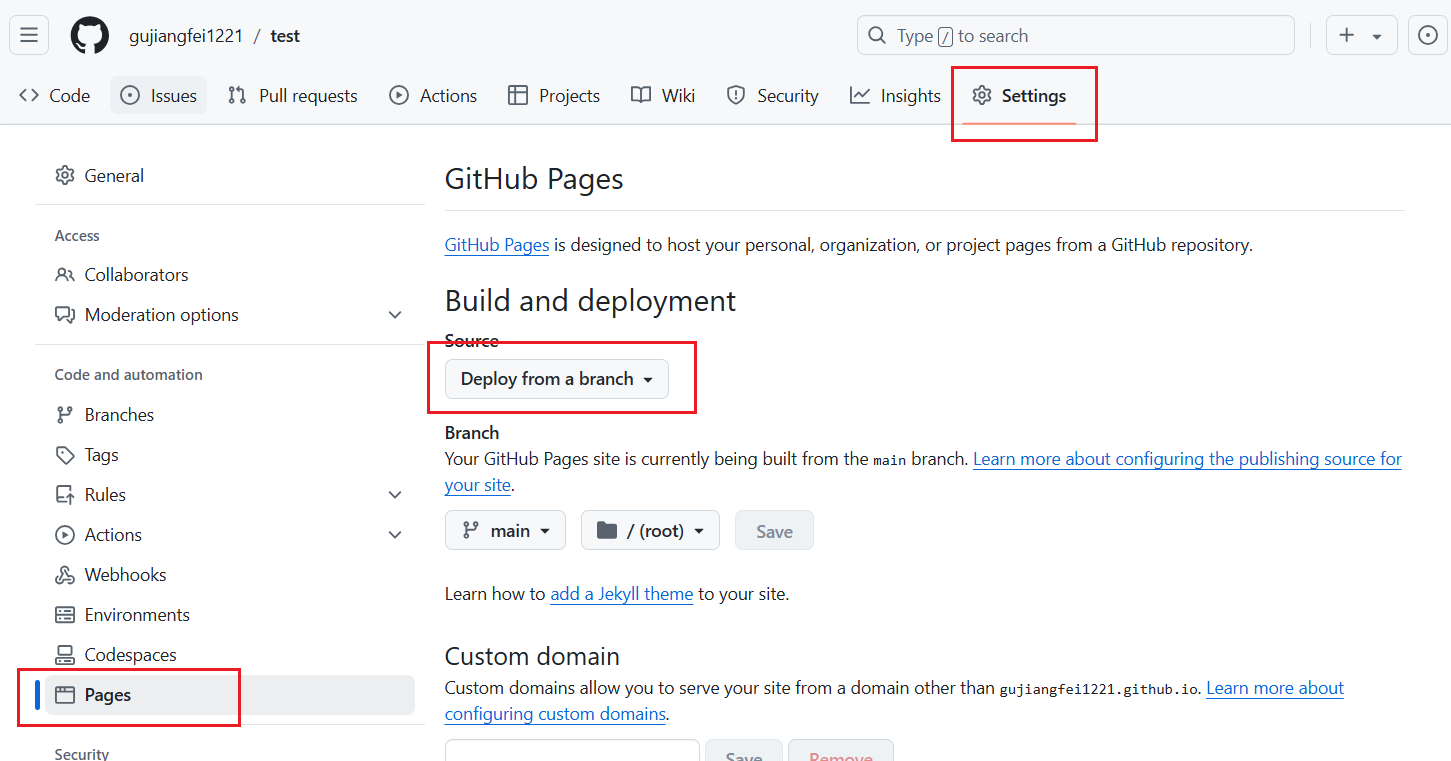The width and height of the screenshot is (1451, 761).
Task: Click the GitHub Octocat logo
Action: coord(89,36)
